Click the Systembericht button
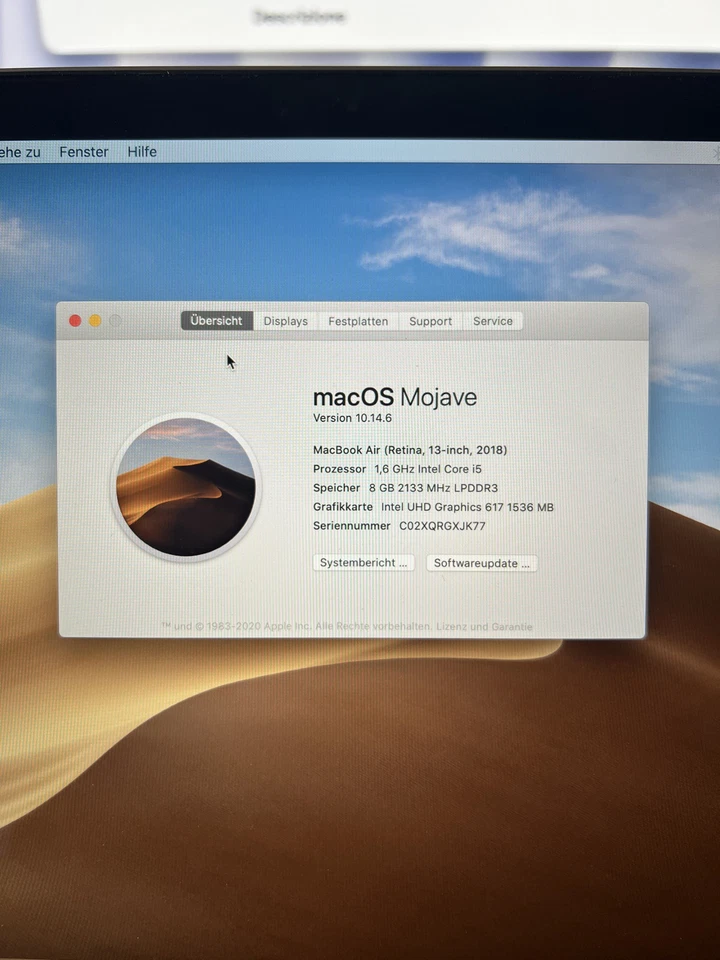Screen dimensions: 720x960 point(364,563)
